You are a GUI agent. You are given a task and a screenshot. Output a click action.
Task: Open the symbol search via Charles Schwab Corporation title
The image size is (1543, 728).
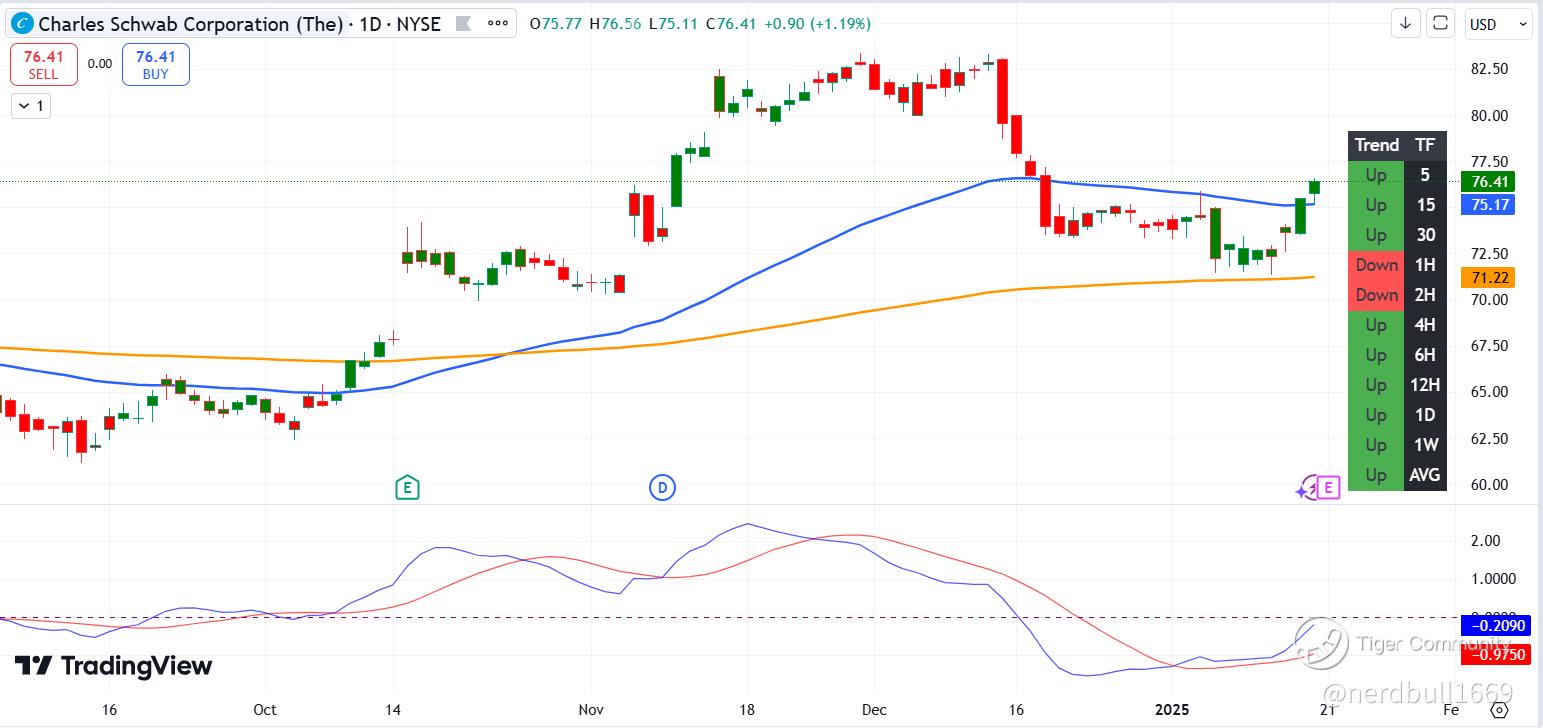click(190, 23)
